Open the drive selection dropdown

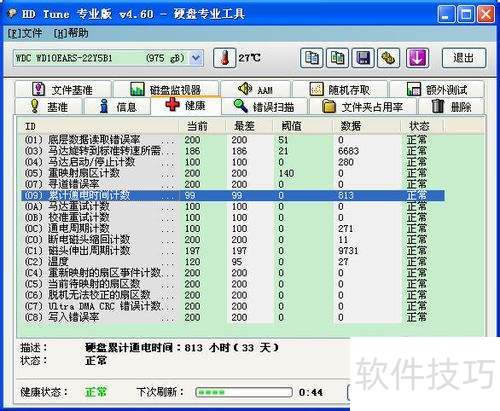(x=196, y=58)
